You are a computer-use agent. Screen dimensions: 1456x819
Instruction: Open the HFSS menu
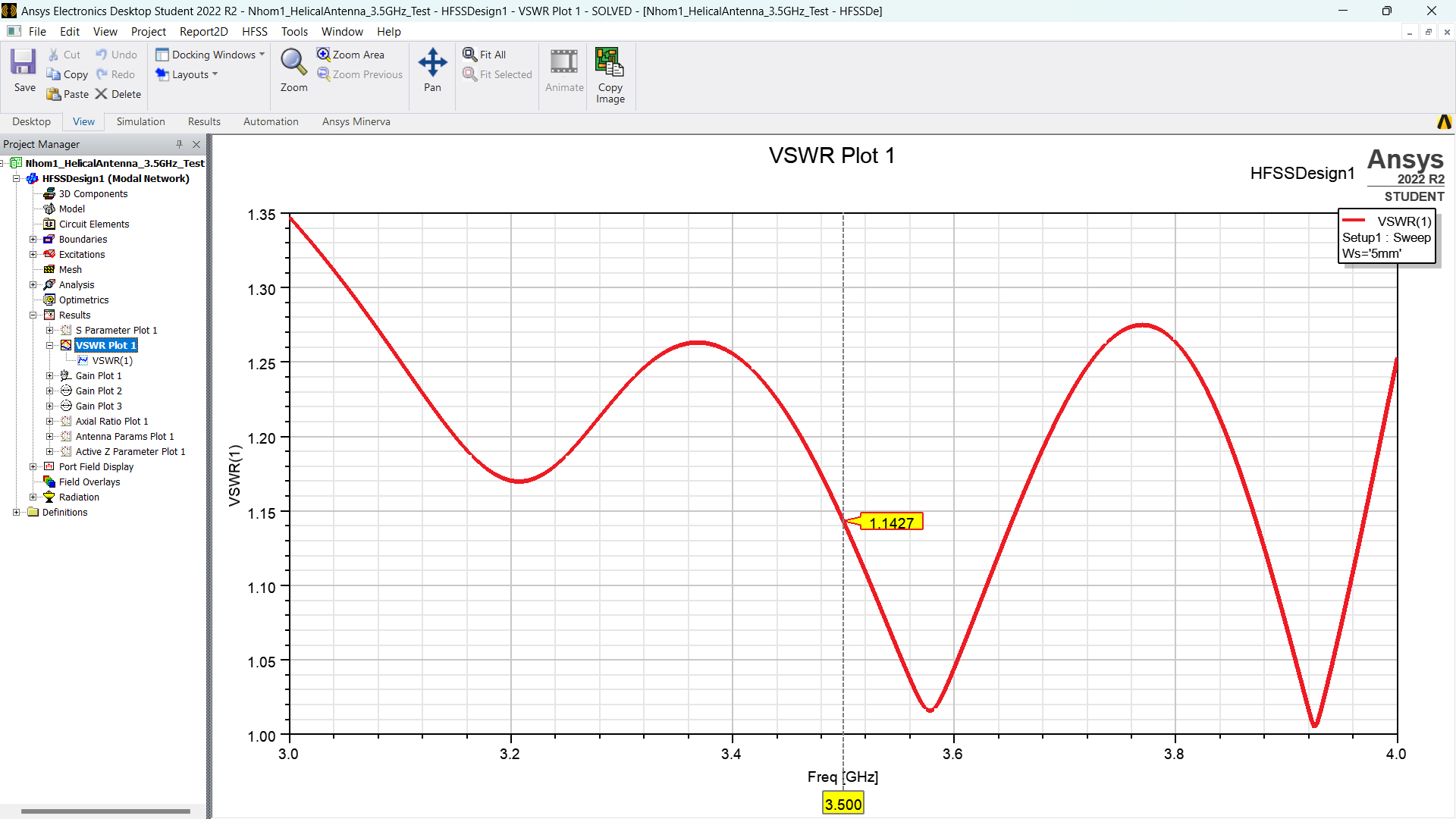255,31
